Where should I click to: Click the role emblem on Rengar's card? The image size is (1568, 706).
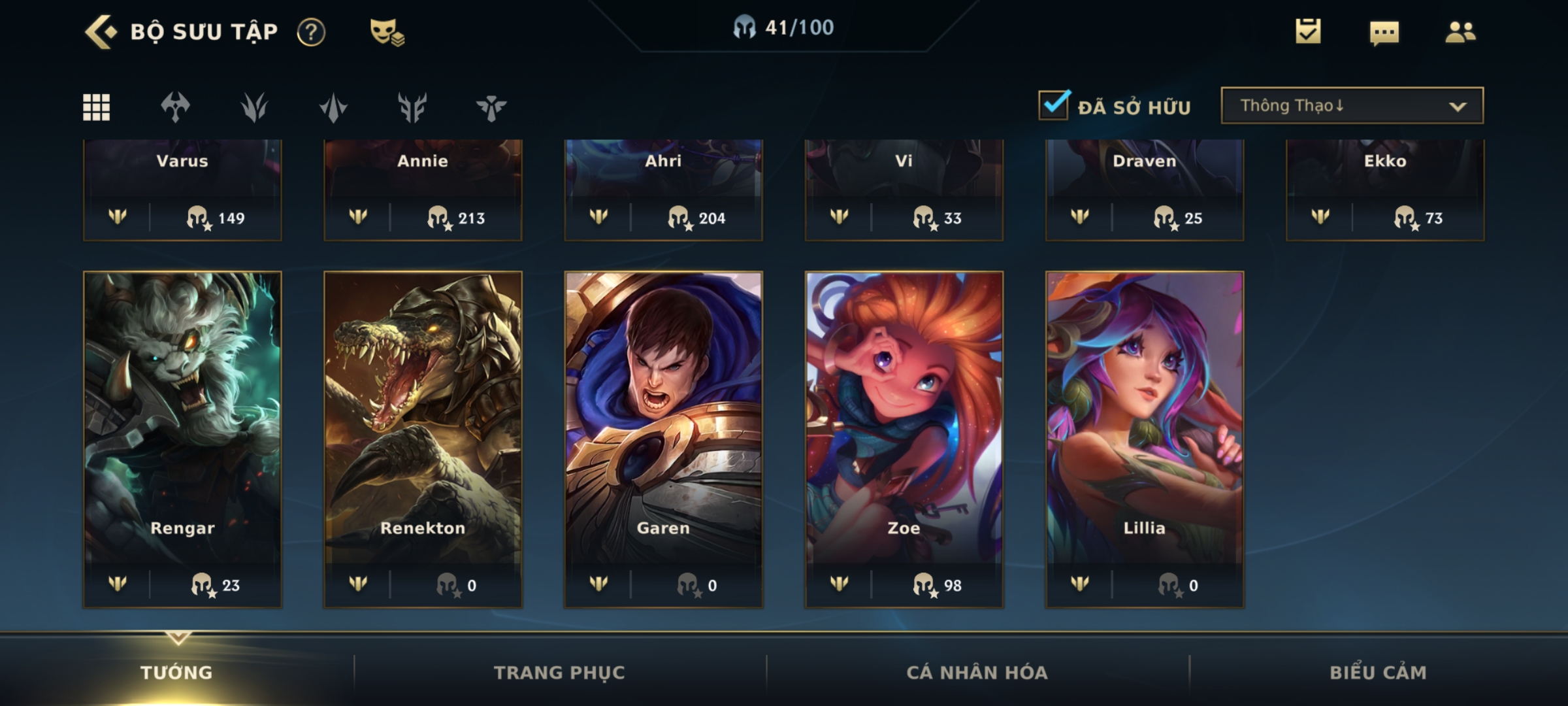click(118, 583)
